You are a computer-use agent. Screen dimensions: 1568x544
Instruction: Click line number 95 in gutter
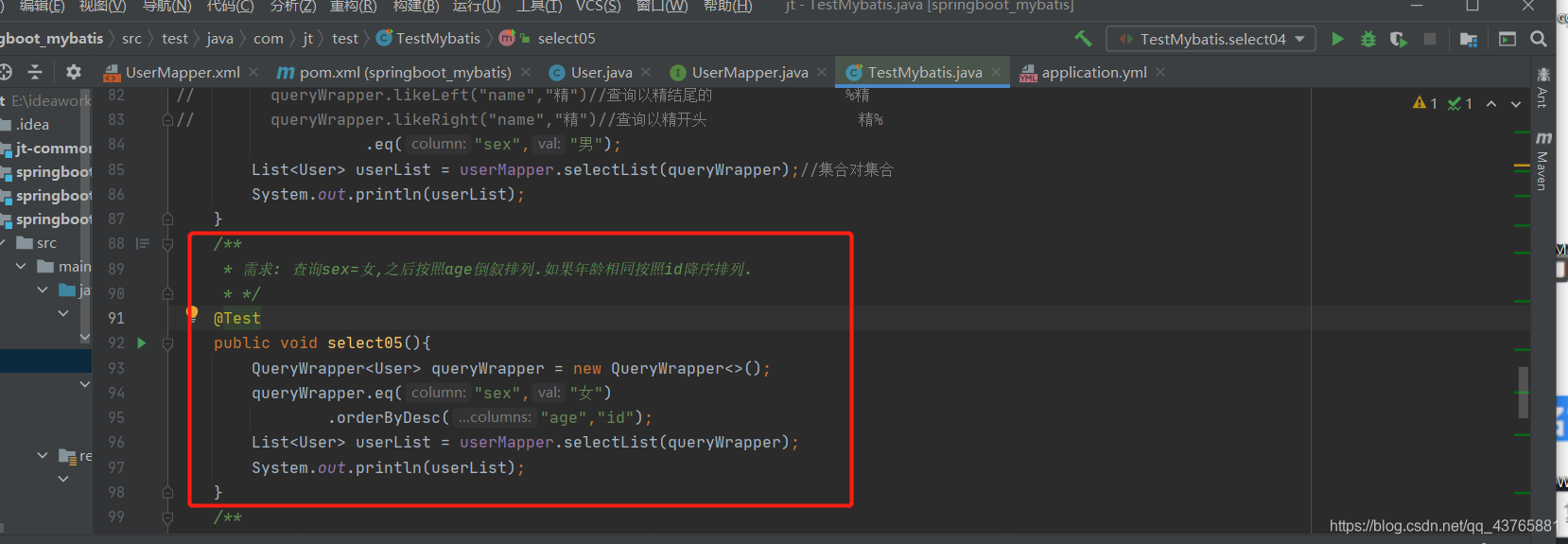pyautogui.click(x=116, y=417)
